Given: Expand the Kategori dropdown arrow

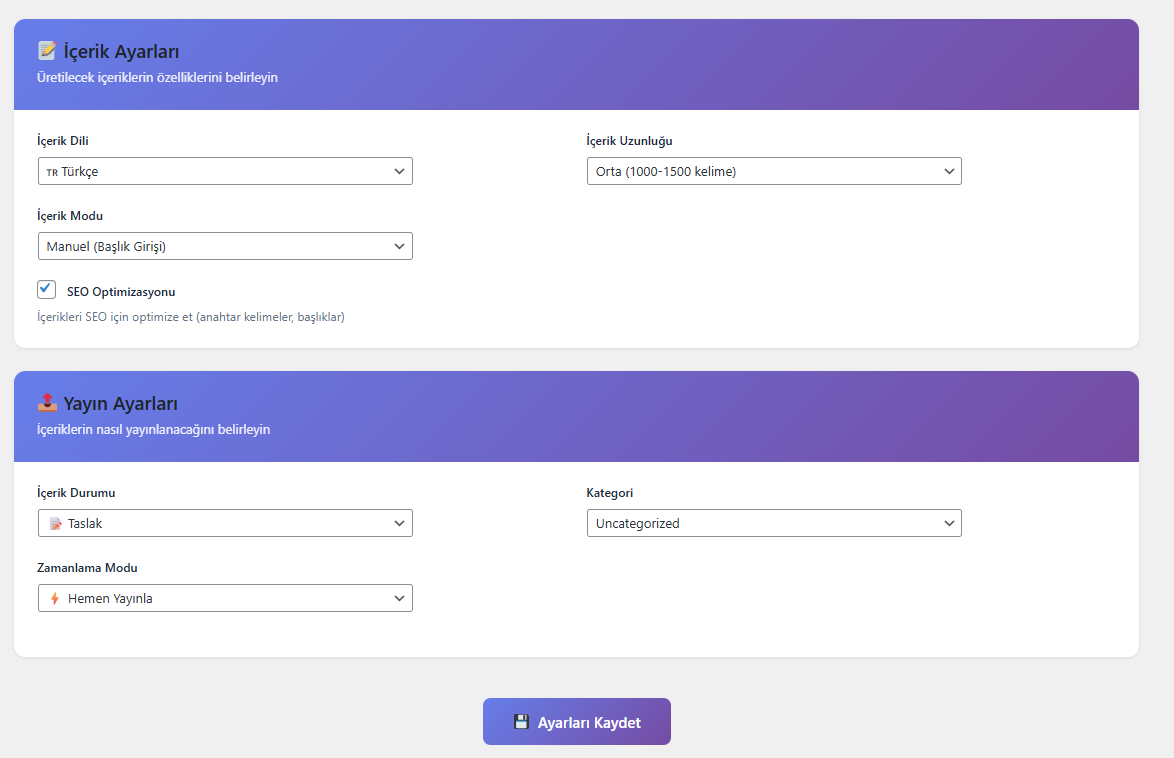Looking at the screenshot, I should pyautogui.click(x=949, y=523).
